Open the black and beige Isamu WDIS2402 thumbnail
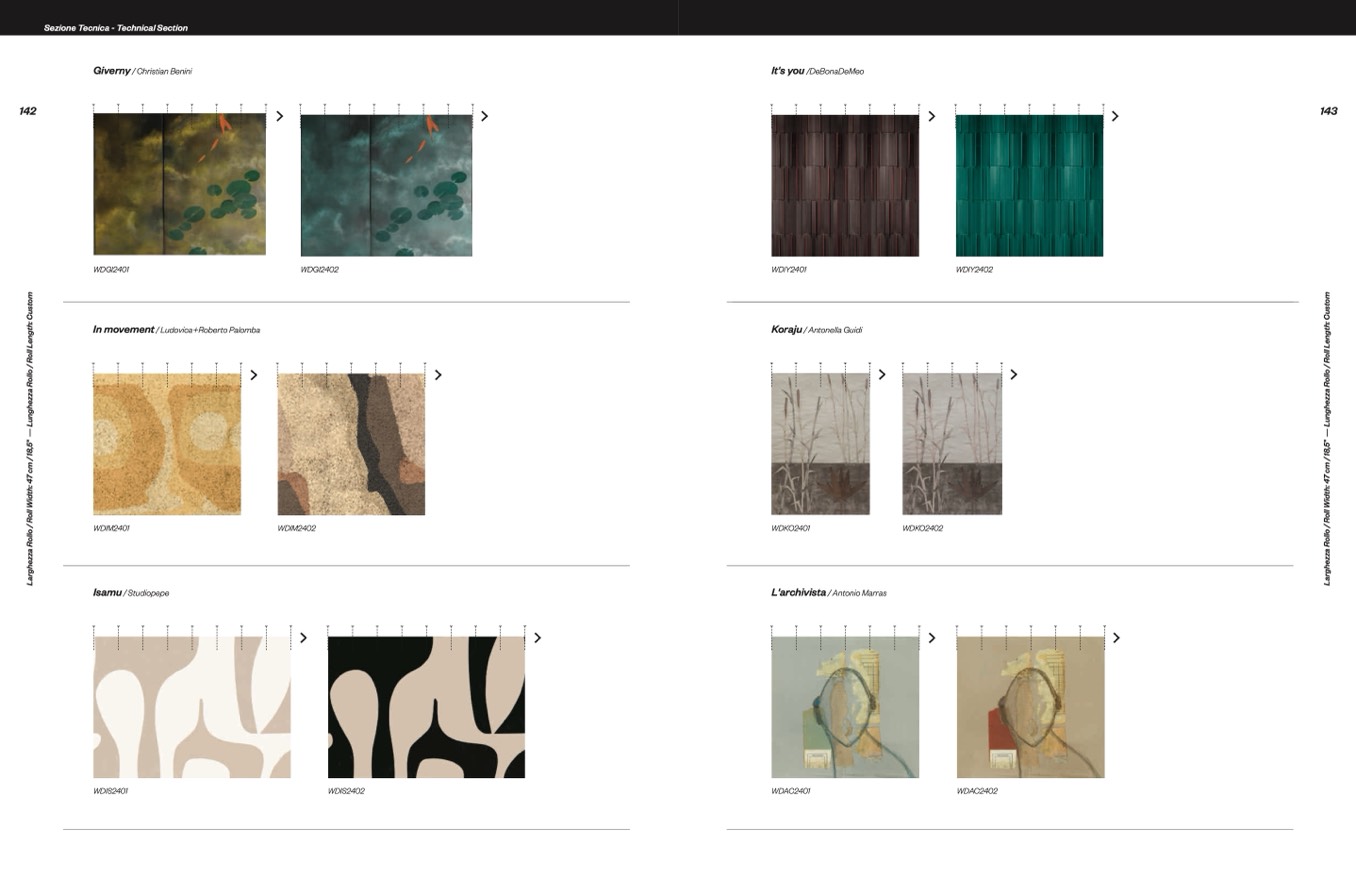This screenshot has width=1356, height=878. click(426, 707)
